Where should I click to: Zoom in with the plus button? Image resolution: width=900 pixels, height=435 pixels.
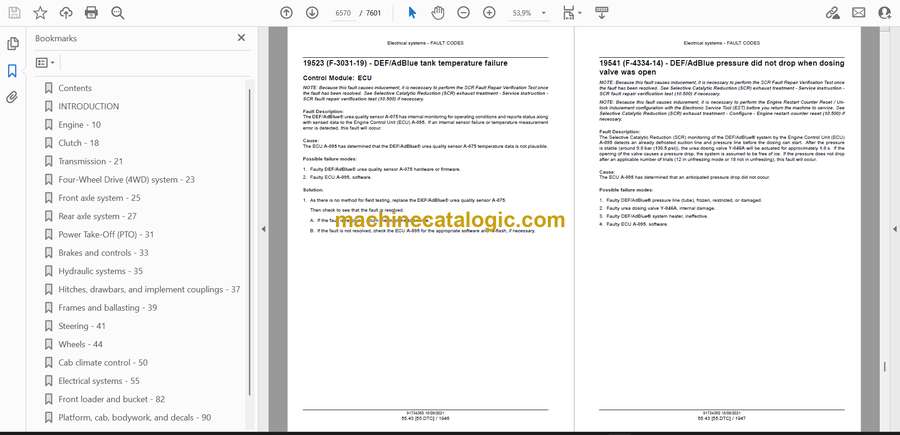click(x=489, y=13)
